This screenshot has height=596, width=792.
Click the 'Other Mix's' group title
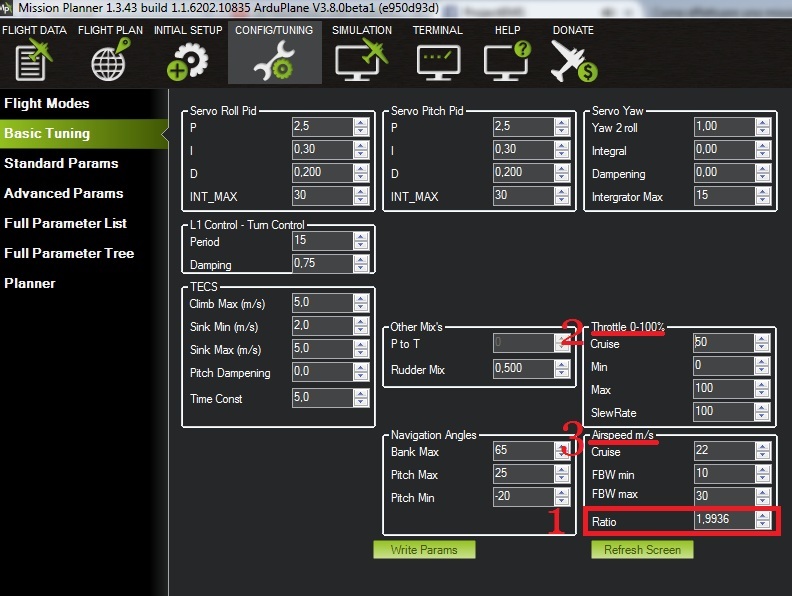pos(416,327)
